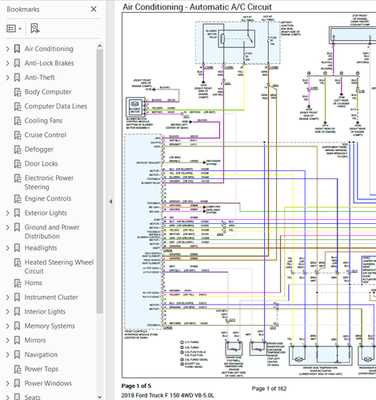Jump to the Horns bookmark
Viewport: 376px width, 400px height.
click(33, 283)
